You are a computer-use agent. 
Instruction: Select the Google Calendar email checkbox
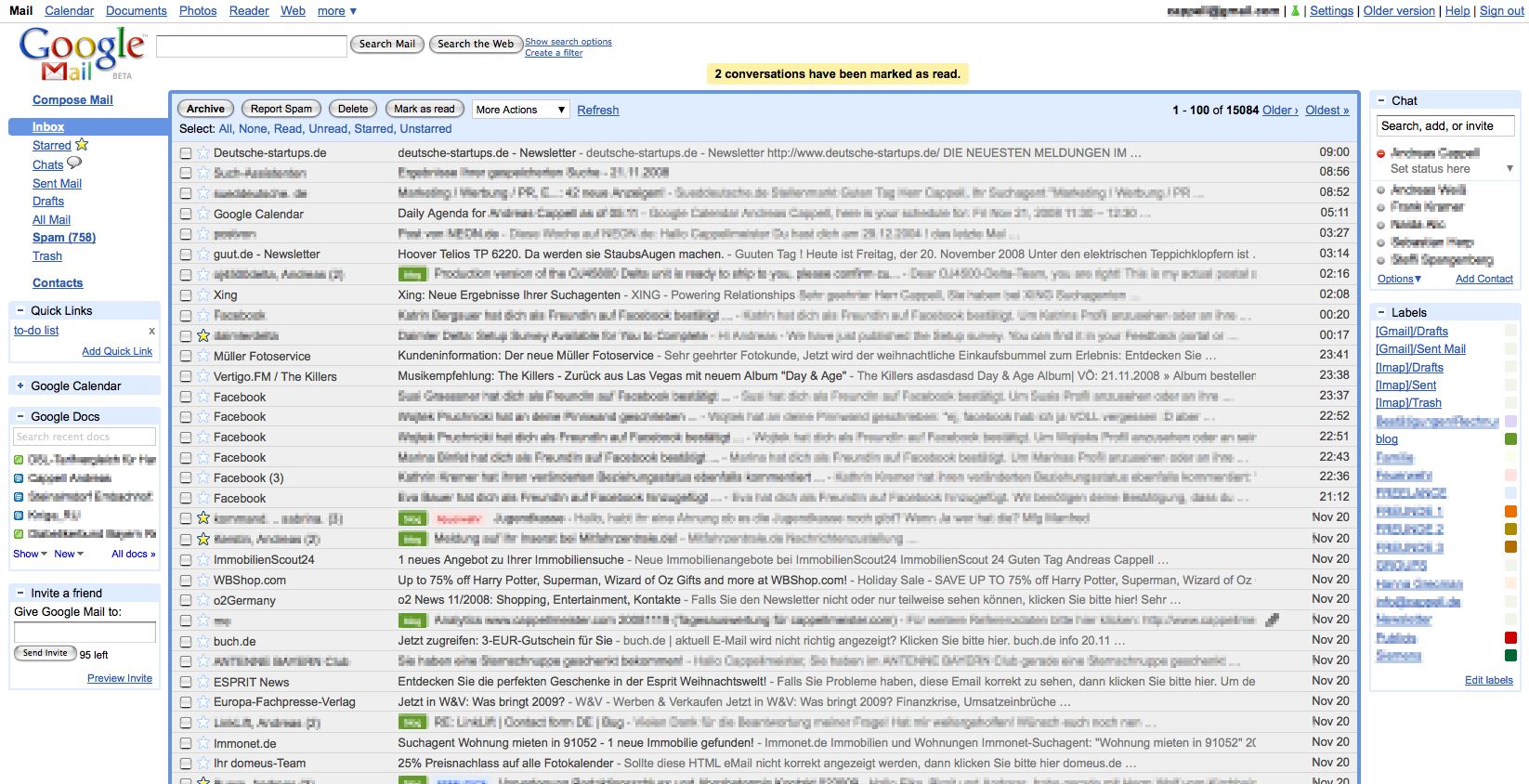[186, 214]
